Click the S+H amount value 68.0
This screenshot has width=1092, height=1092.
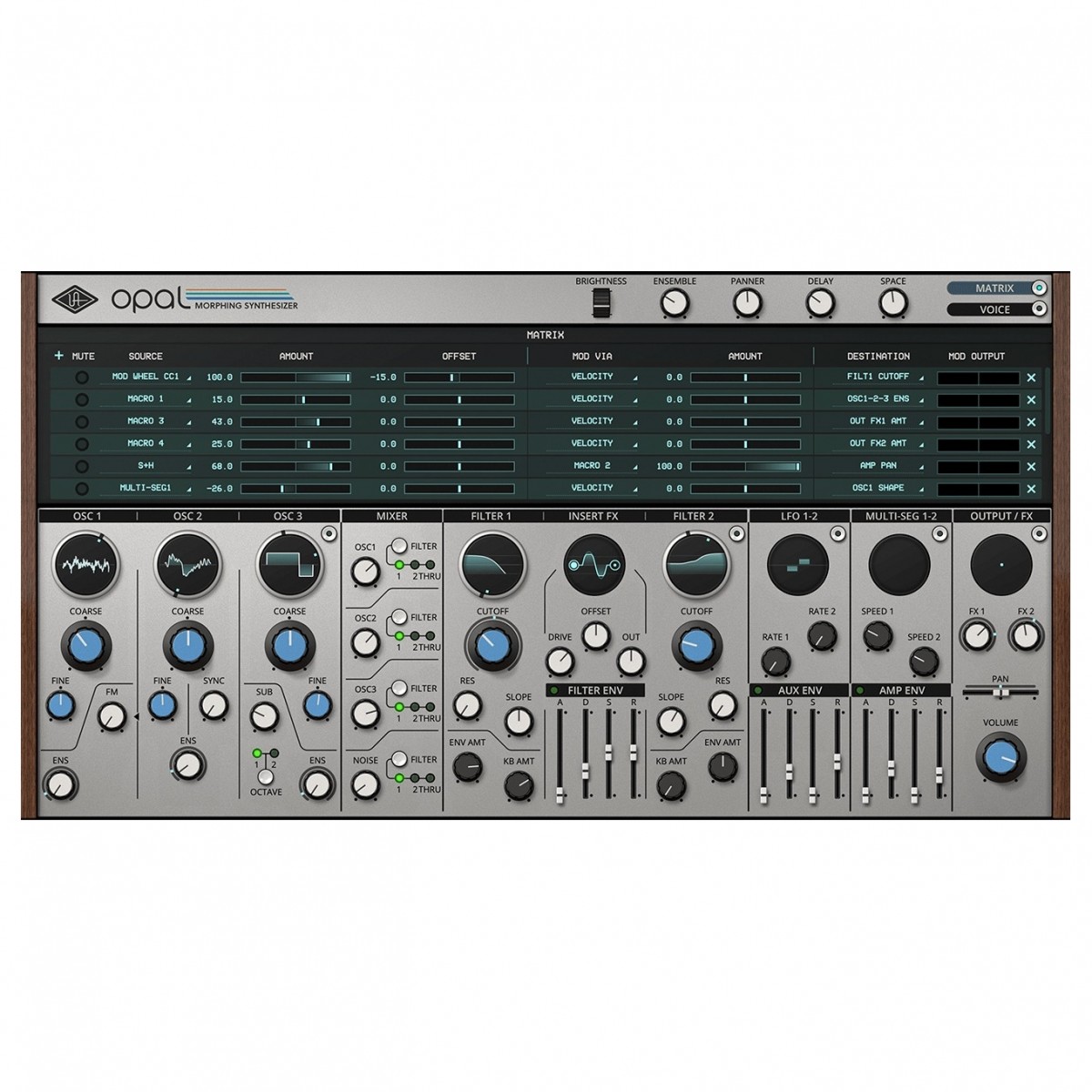222,466
